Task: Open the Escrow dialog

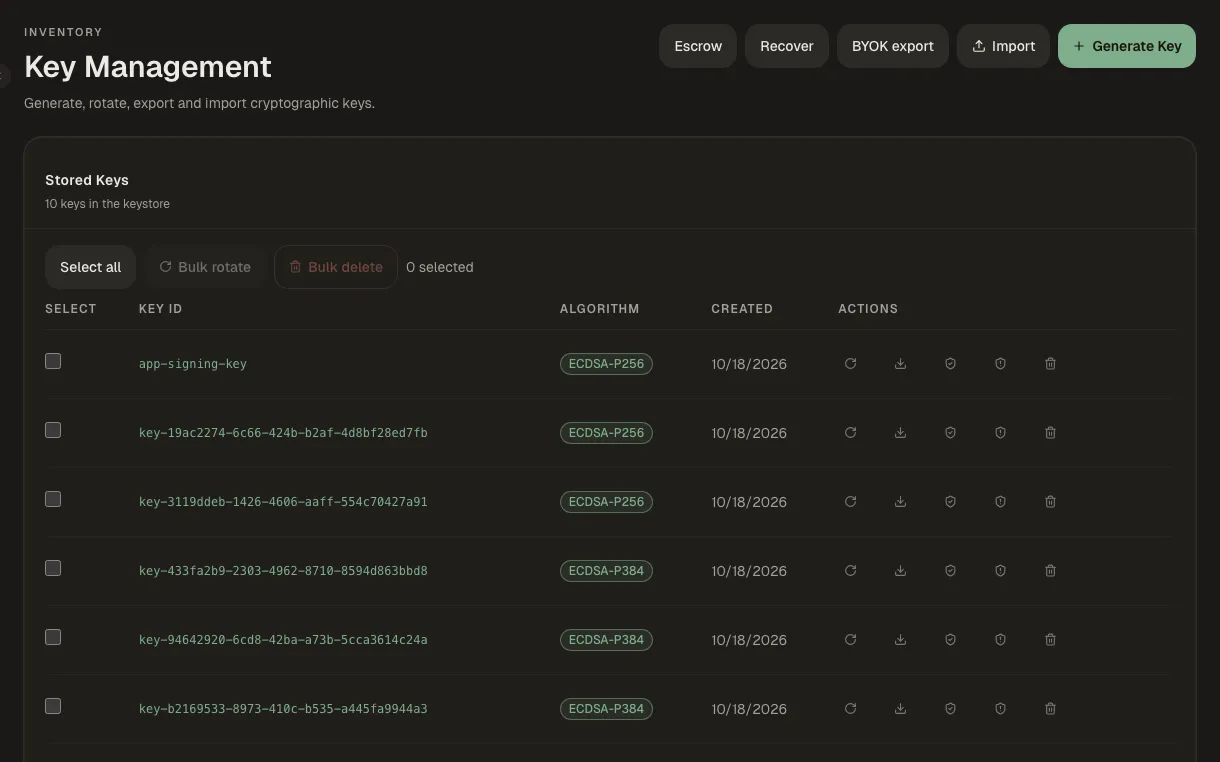Action: (698, 46)
